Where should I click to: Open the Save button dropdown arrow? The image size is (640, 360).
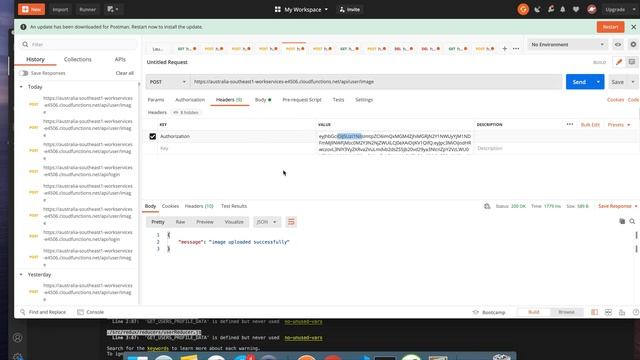coord(633,82)
